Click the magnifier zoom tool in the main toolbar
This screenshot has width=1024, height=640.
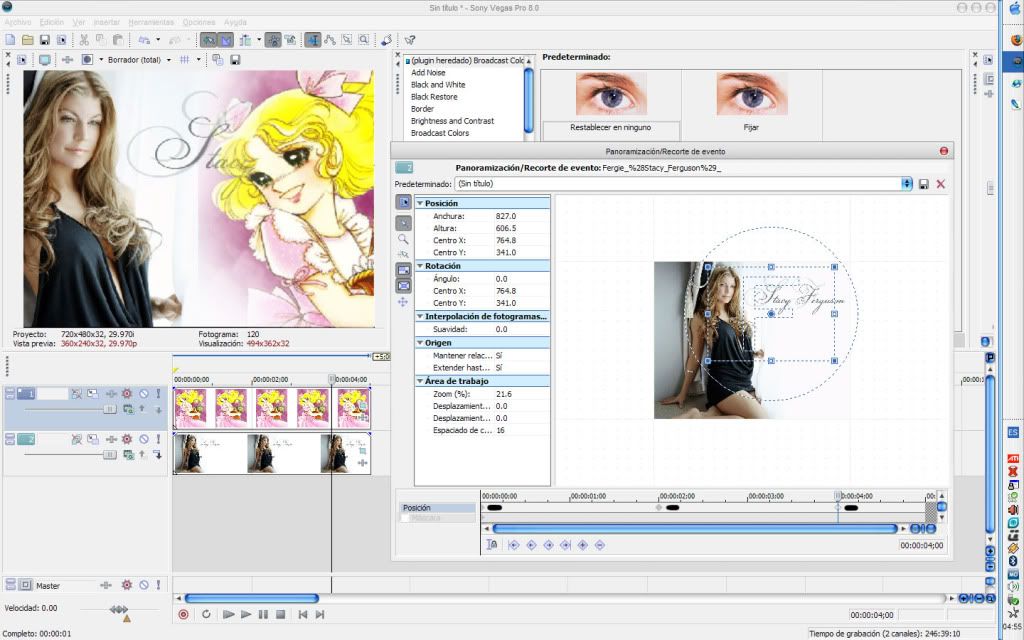pos(364,40)
